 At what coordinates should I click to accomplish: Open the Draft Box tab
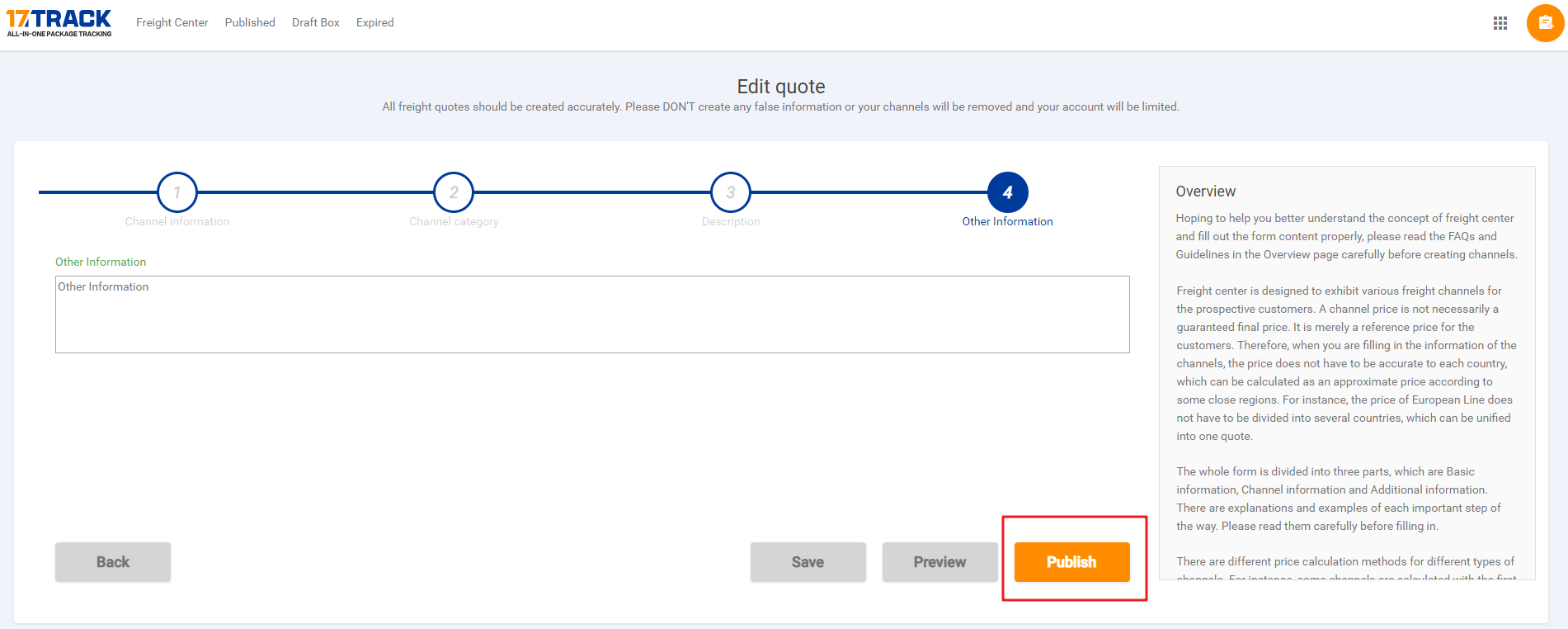pos(316,22)
